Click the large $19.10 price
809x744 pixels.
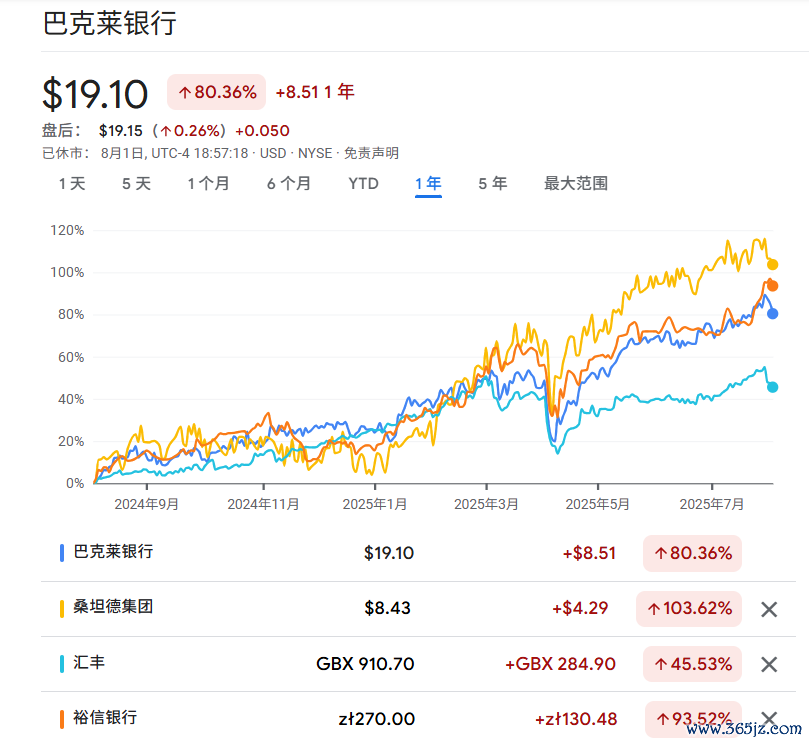95,94
